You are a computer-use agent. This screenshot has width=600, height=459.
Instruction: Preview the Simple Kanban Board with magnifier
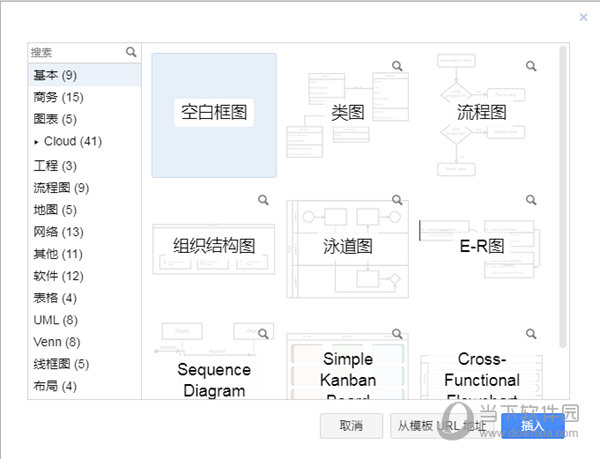397,334
